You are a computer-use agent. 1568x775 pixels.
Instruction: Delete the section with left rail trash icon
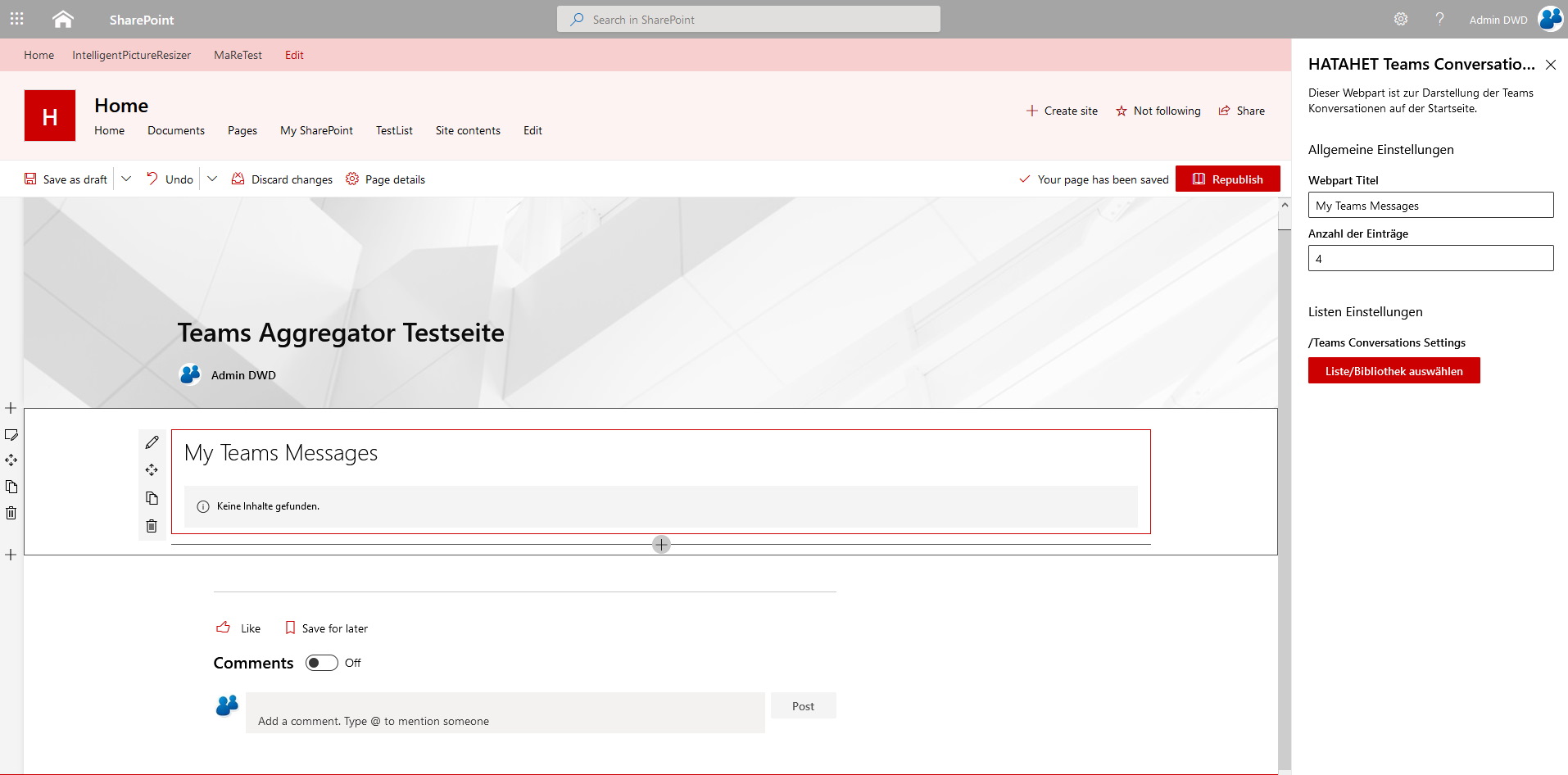coord(11,513)
